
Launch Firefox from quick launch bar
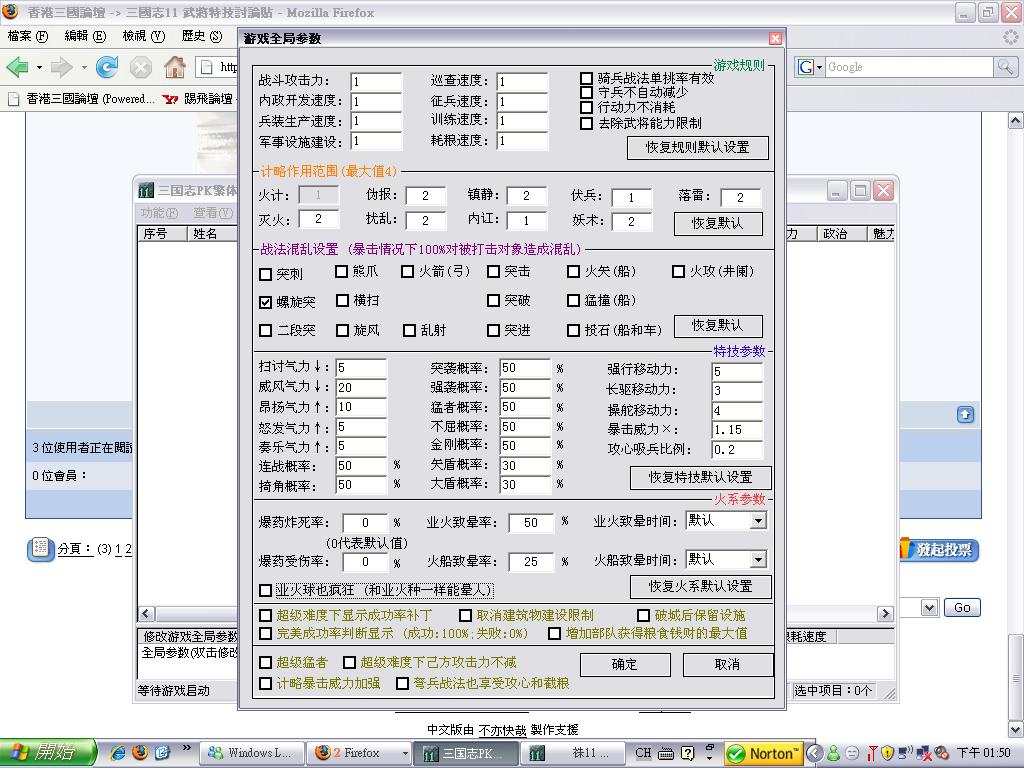140,752
